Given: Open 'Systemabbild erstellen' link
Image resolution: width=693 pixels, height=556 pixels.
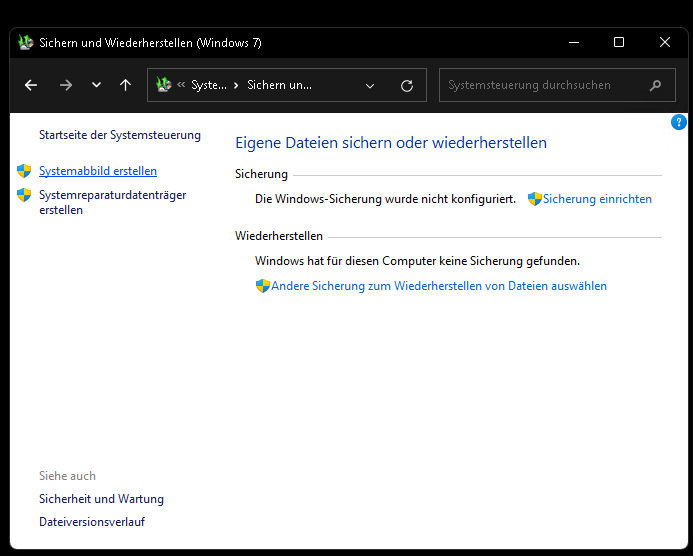Looking at the screenshot, I should coord(98,171).
